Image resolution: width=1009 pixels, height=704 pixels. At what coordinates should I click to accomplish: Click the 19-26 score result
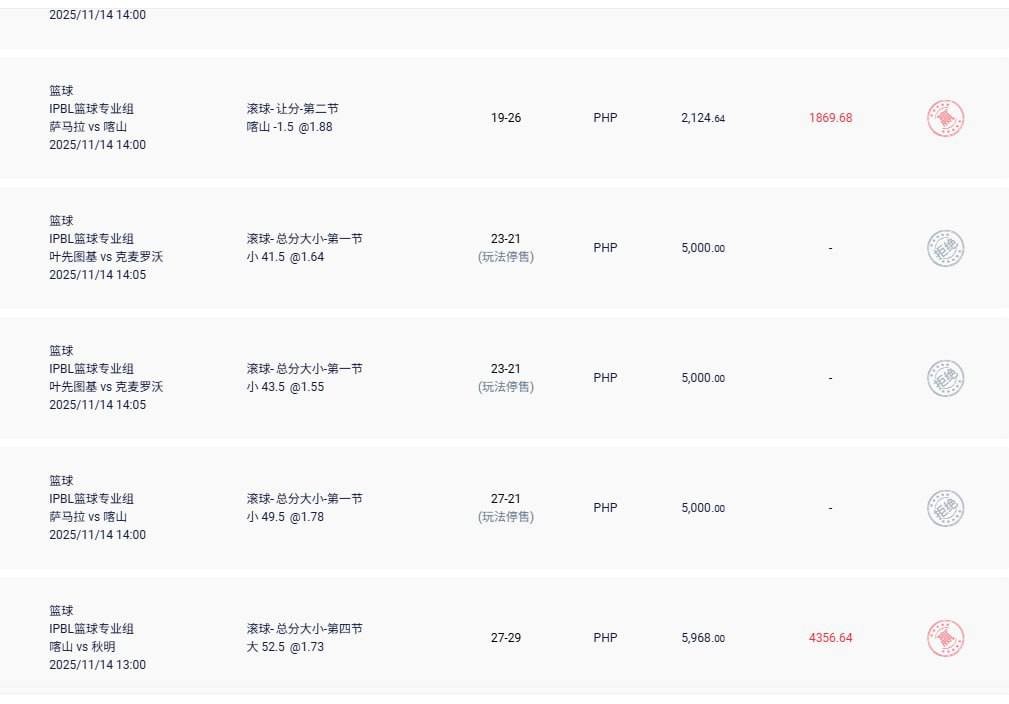pos(505,118)
